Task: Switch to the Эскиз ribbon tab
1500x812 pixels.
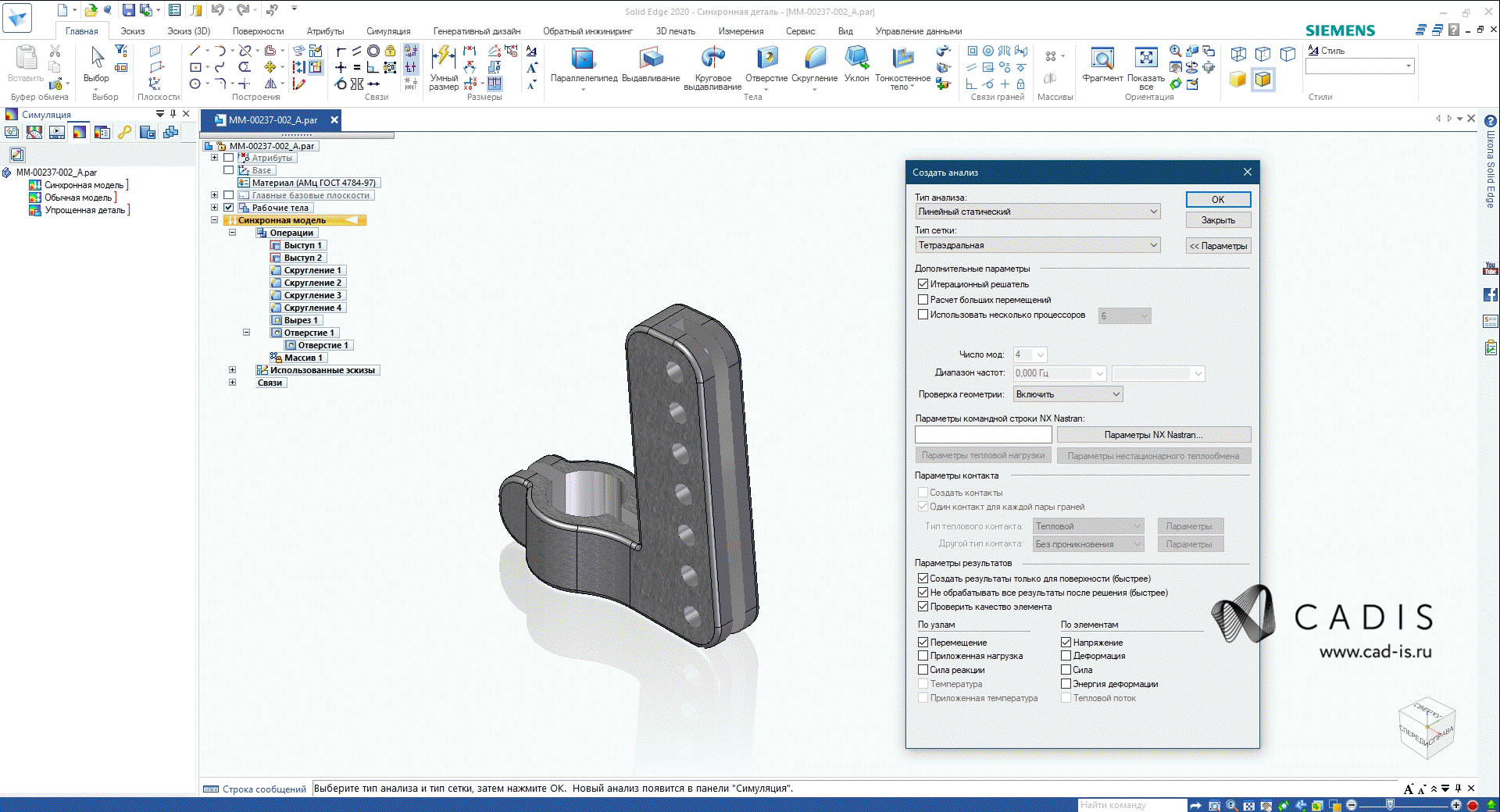Action: click(x=132, y=31)
